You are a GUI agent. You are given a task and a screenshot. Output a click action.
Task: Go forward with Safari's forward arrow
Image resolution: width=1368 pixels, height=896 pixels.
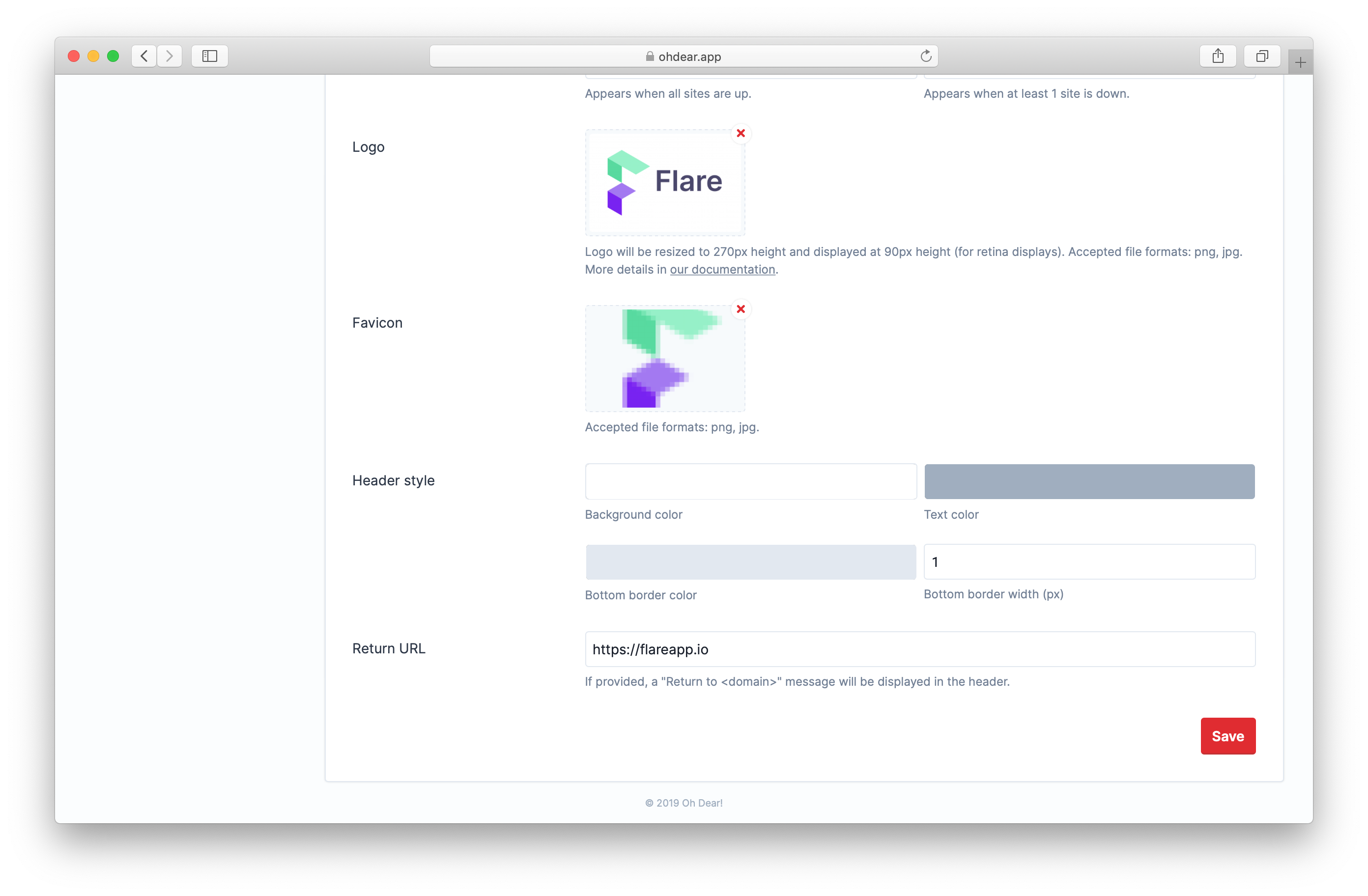click(170, 56)
